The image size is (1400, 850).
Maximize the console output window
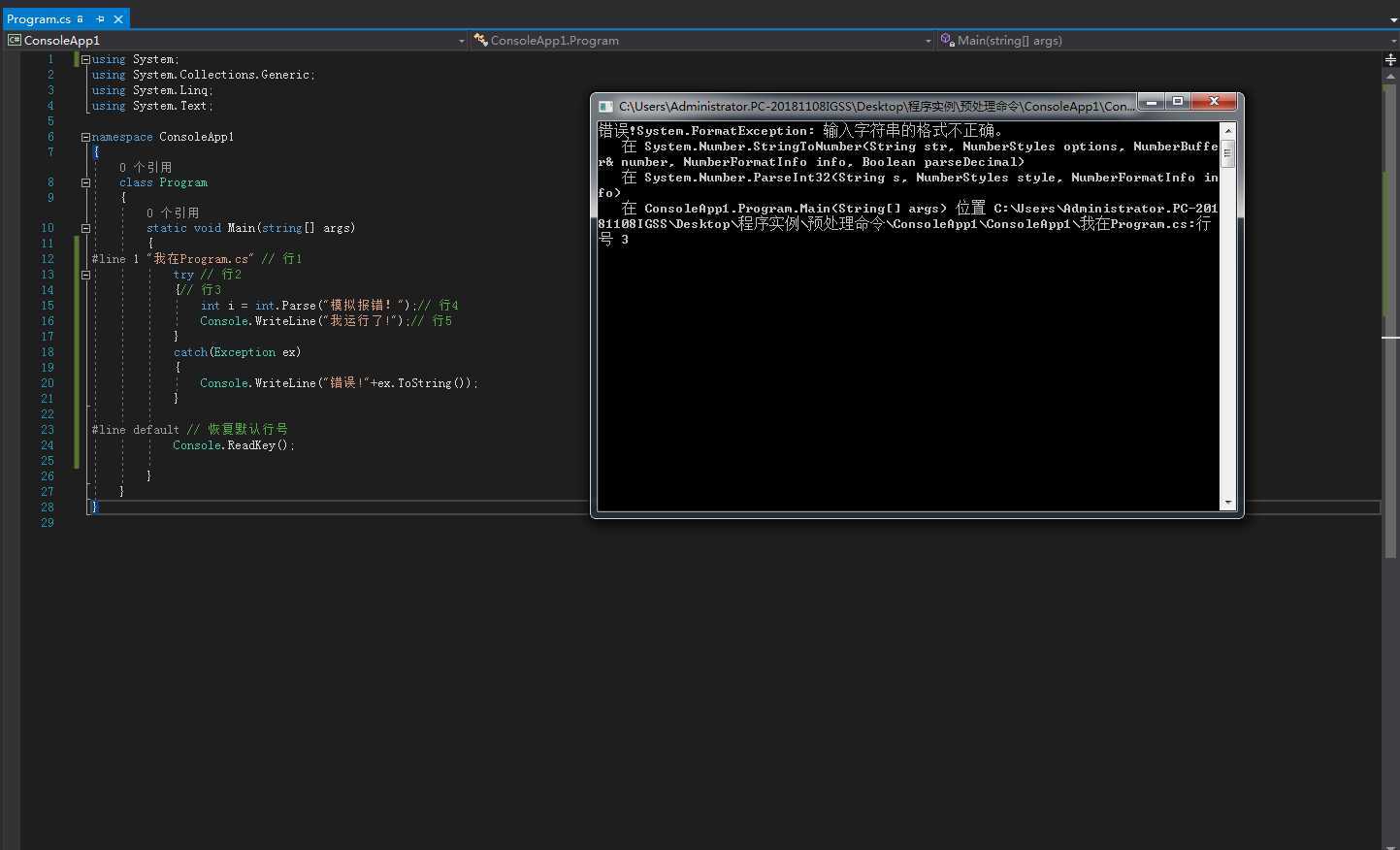[1178, 102]
